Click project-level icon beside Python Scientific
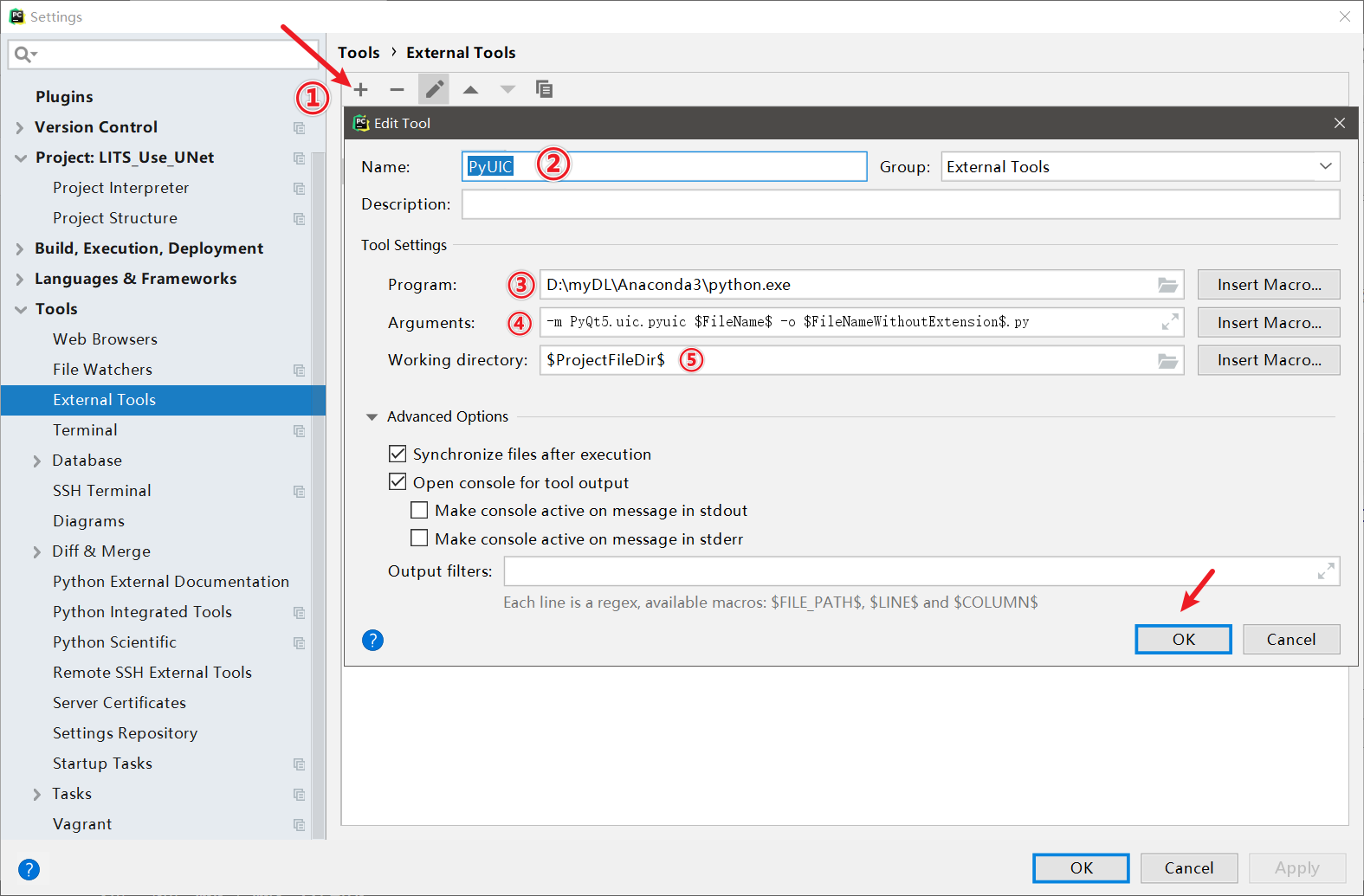This screenshot has height=896, width=1364. click(x=299, y=643)
